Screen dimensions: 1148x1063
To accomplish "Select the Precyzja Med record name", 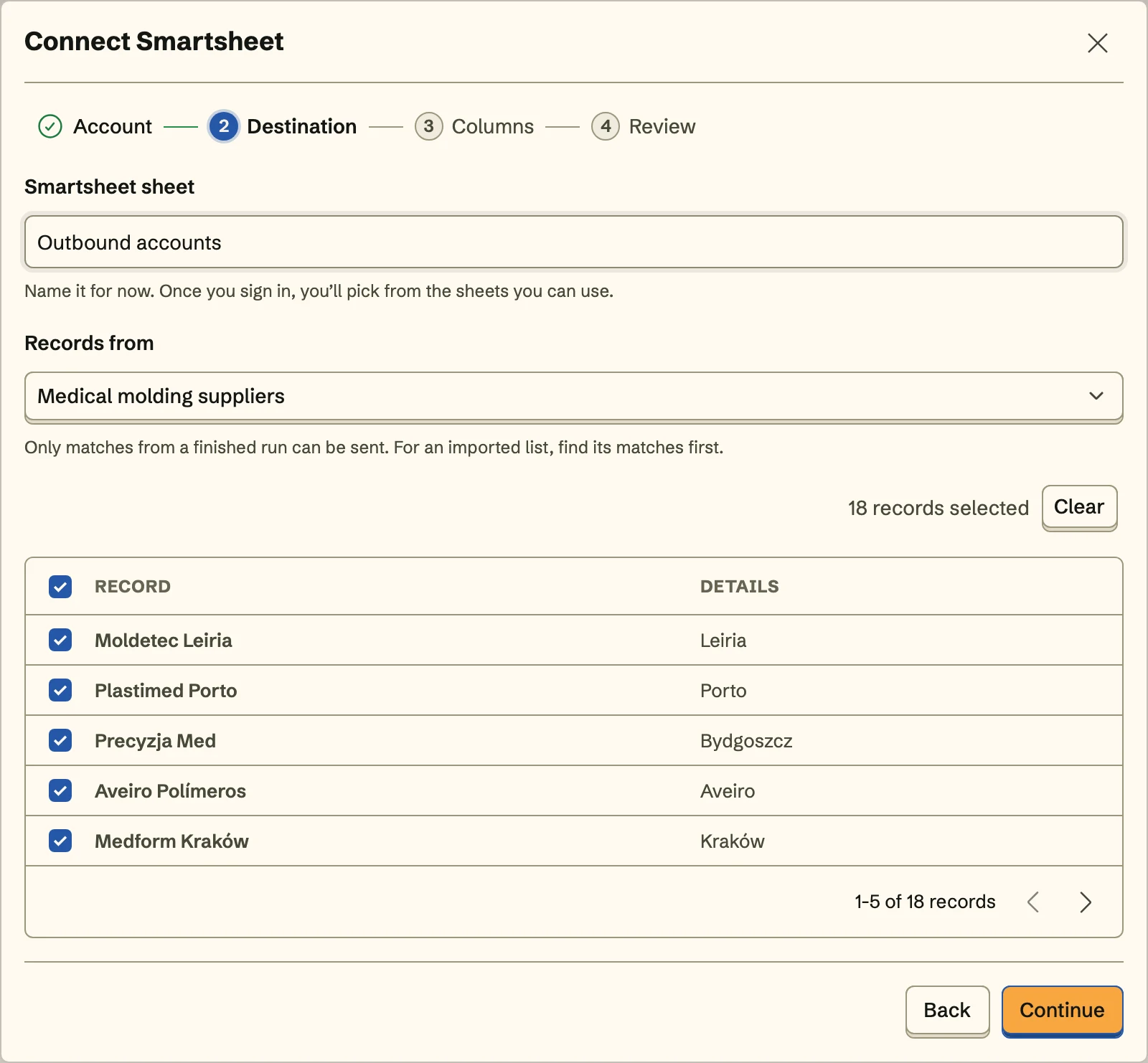I will coord(155,741).
